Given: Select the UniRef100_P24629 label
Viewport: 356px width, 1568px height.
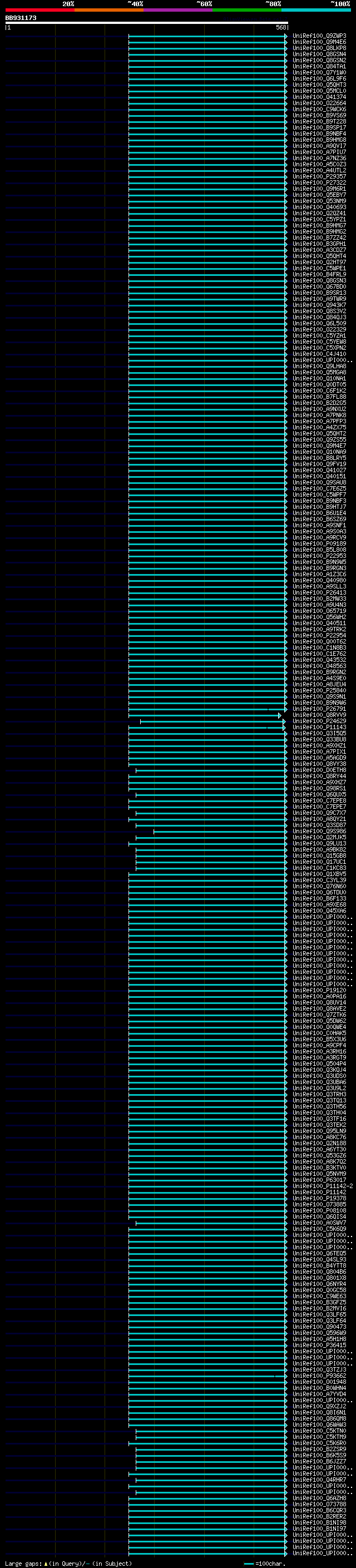Looking at the screenshot, I should pyautogui.click(x=319, y=721).
